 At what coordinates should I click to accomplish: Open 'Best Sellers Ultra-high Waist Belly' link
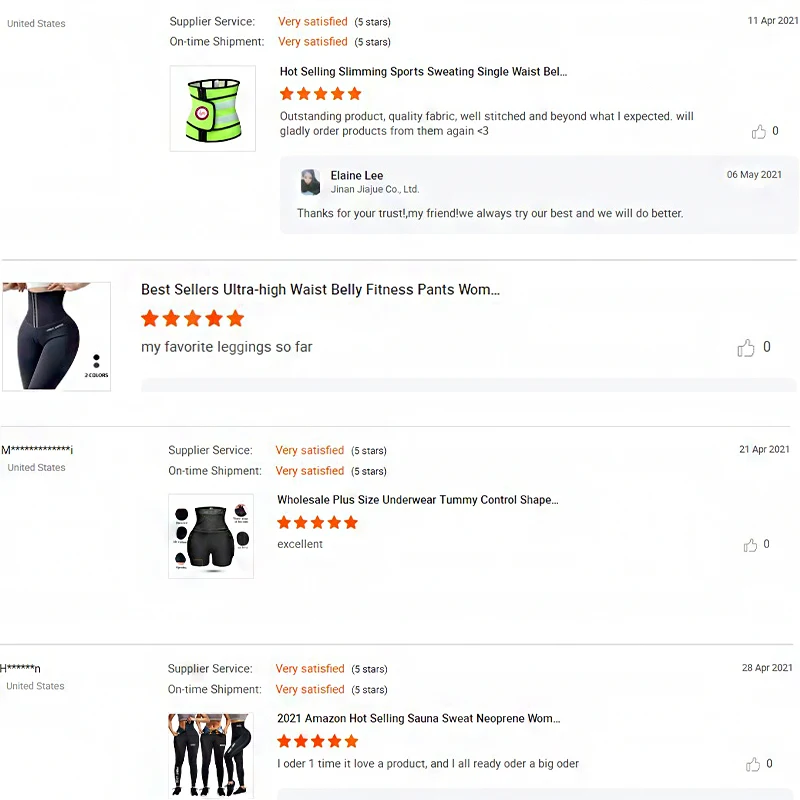320,290
